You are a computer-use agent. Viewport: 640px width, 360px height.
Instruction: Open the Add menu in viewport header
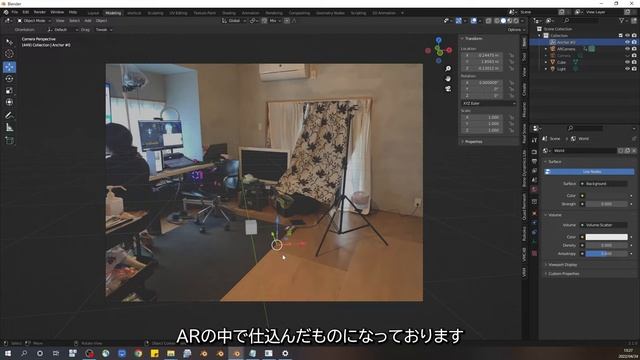click(88, 20)
